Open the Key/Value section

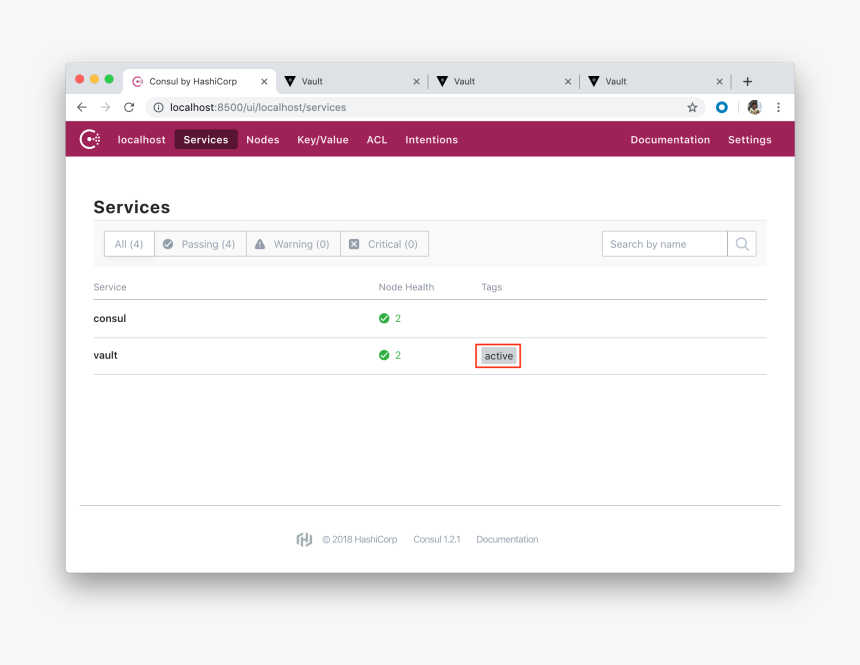(x=323, y=140)
